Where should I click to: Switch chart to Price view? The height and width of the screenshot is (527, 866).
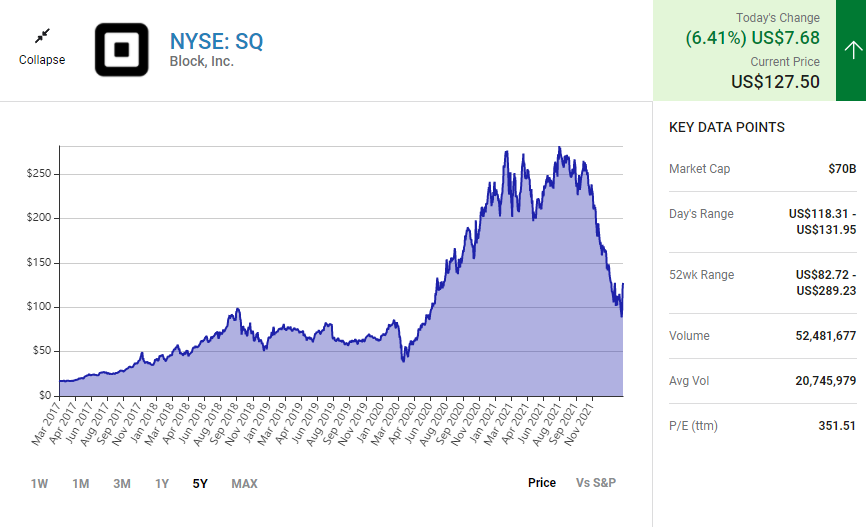pyautogui.click(x=542, y=483)
